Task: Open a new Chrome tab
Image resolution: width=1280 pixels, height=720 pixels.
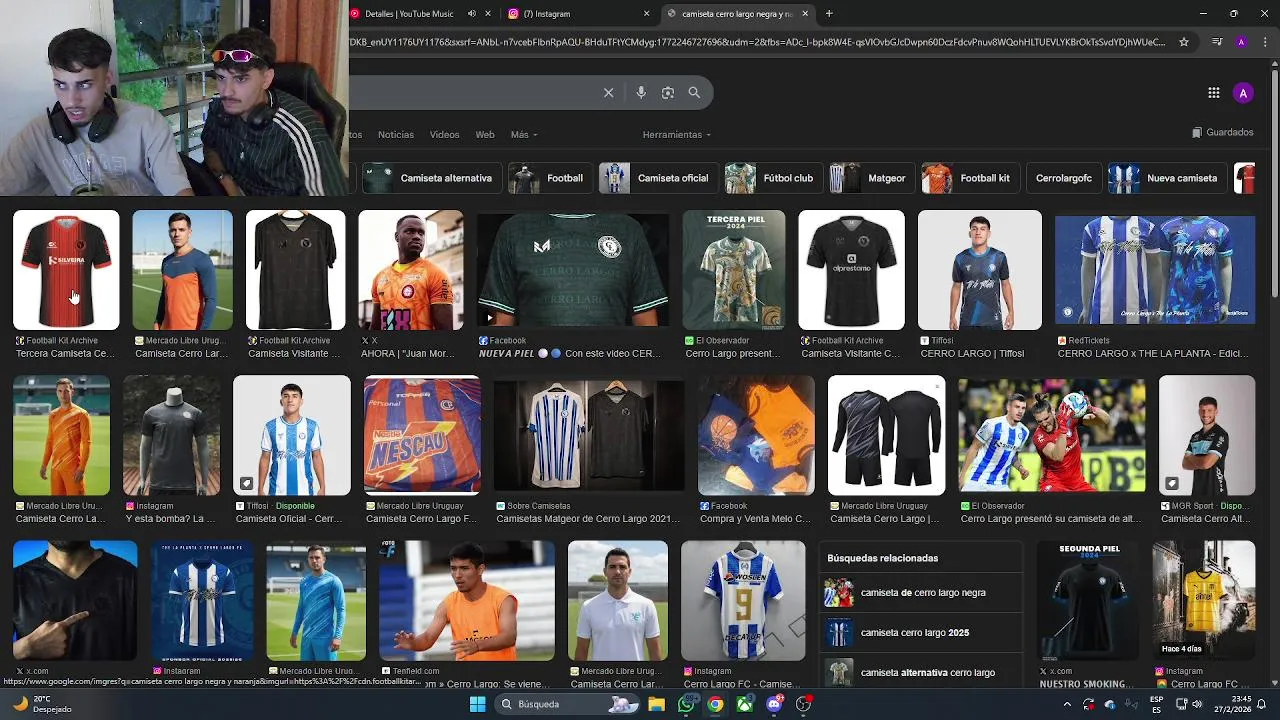Action: coord(829,14)
